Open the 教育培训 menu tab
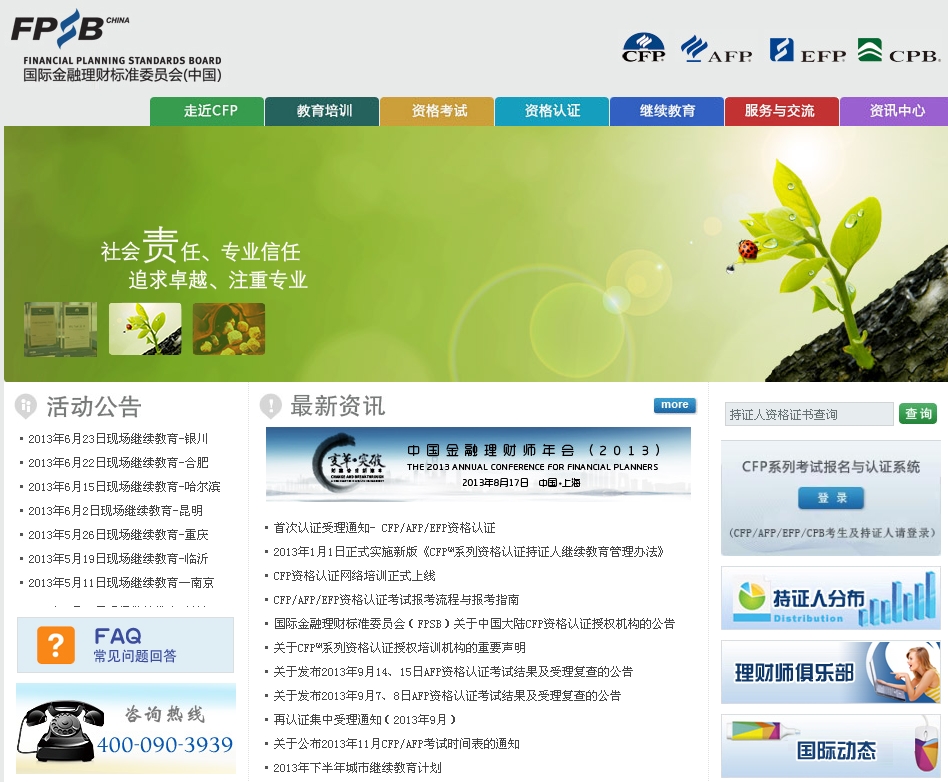Viewport: 948px width, 782px height. pyautogui.click(x=322, y=111)
